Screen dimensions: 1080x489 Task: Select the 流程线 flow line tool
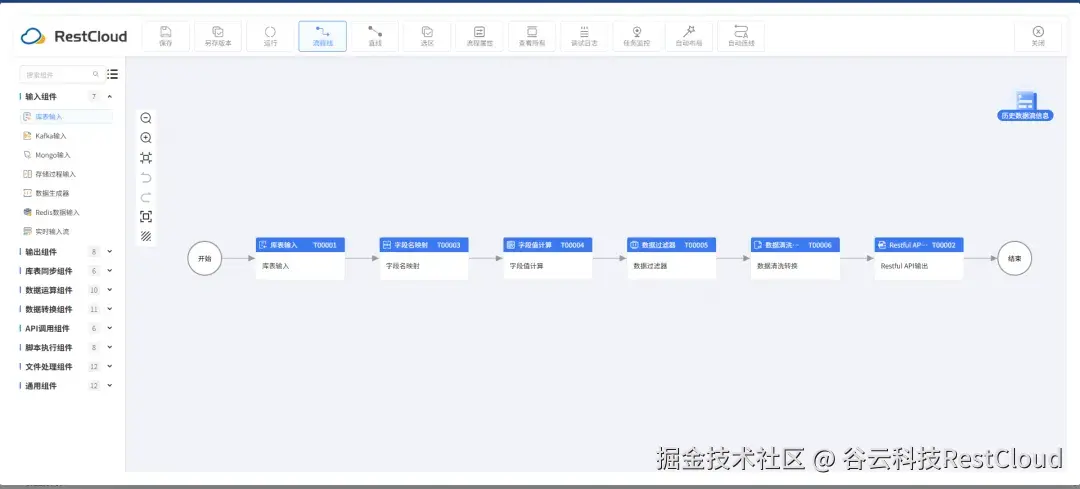click(x=322, y=36)
